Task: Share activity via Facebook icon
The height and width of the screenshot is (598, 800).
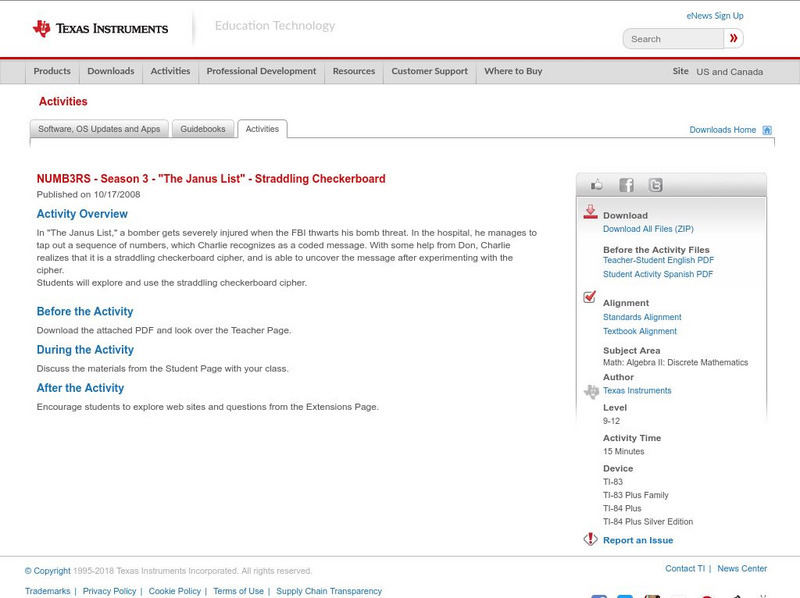Action: tap(626, 185)
